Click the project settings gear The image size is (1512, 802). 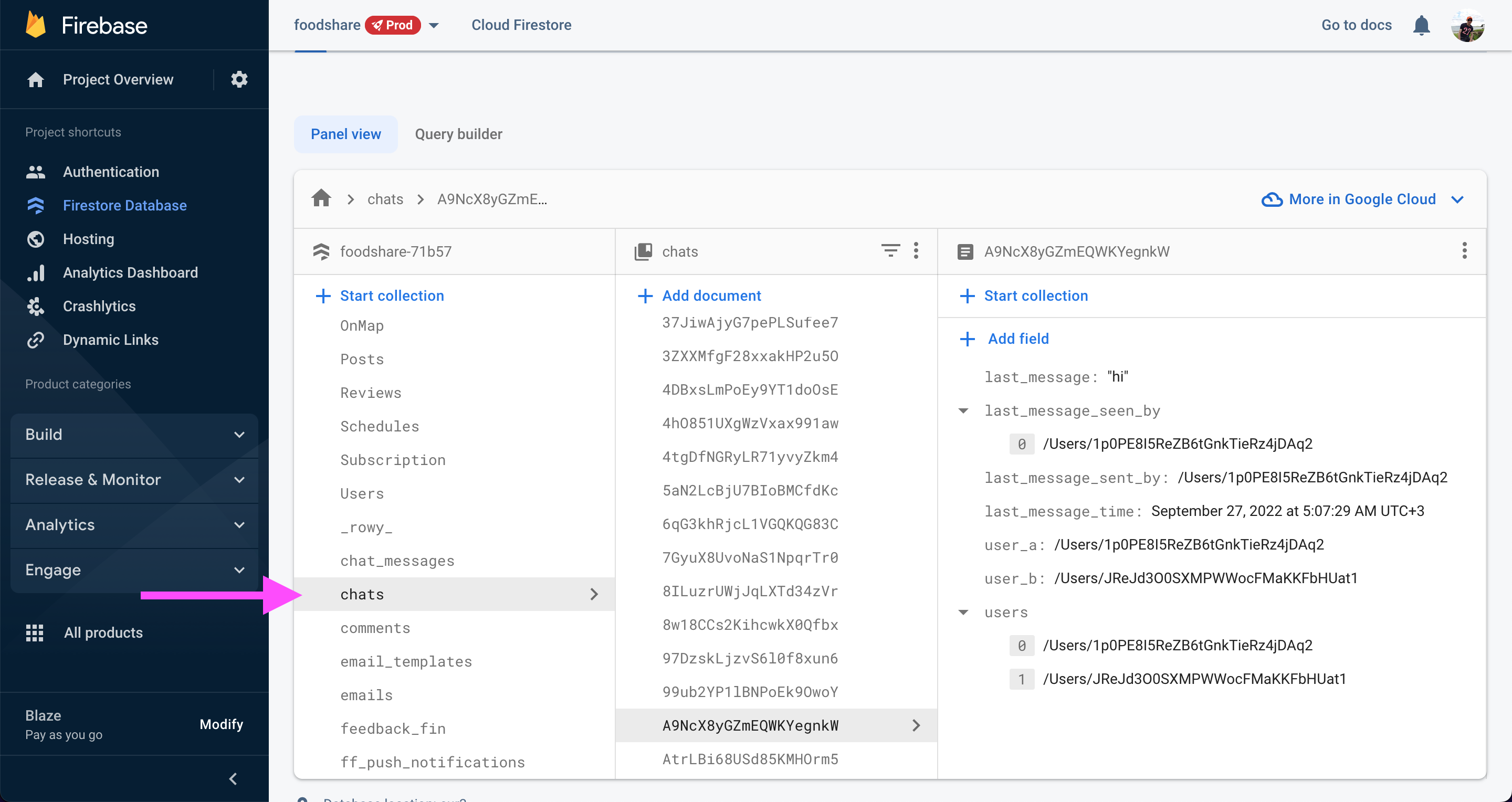click(239, 79)
